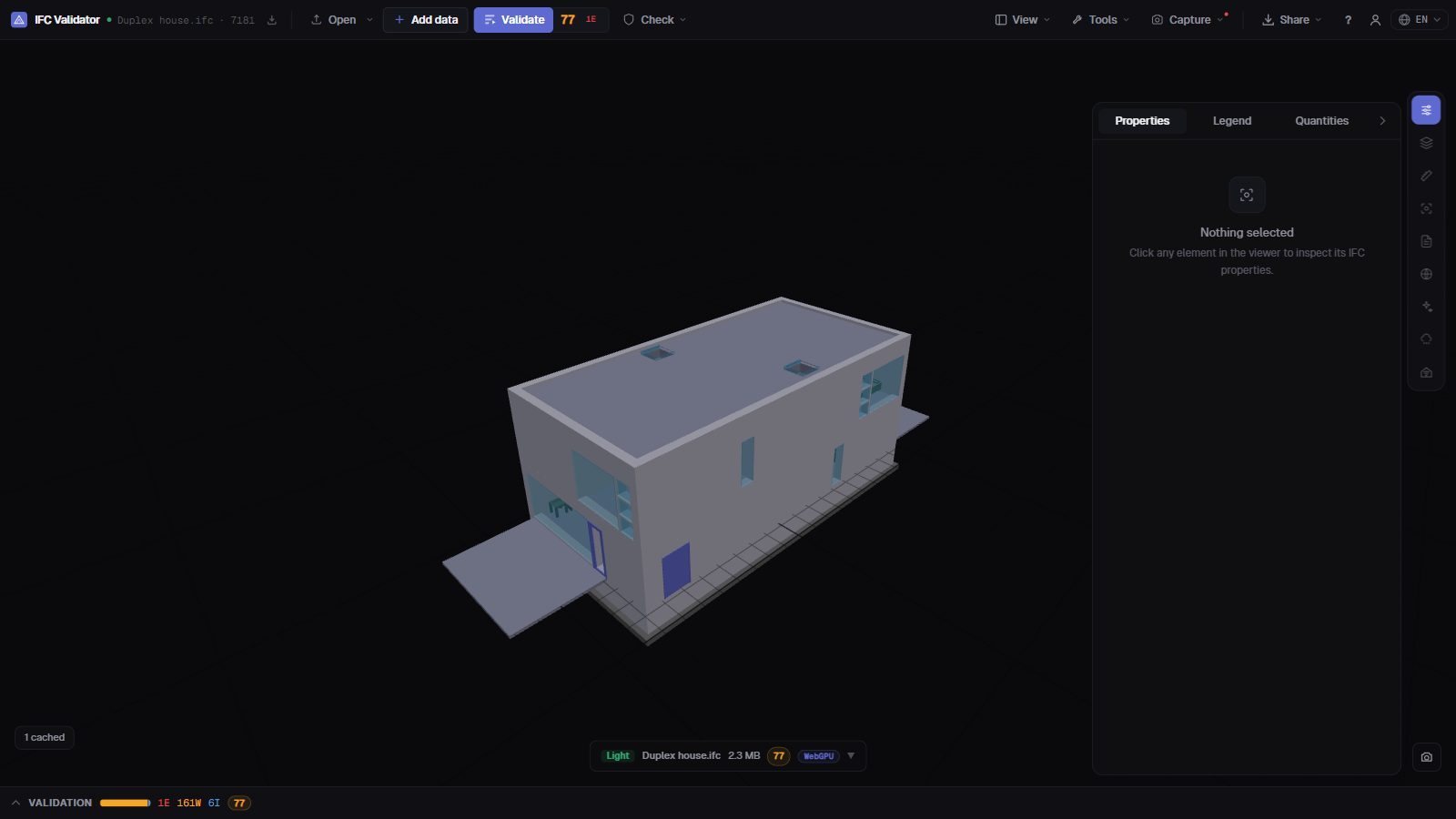The width and height of the screenshot is (1456, 819).
Task: Click the Validate button
Action: tap(513, 20)
